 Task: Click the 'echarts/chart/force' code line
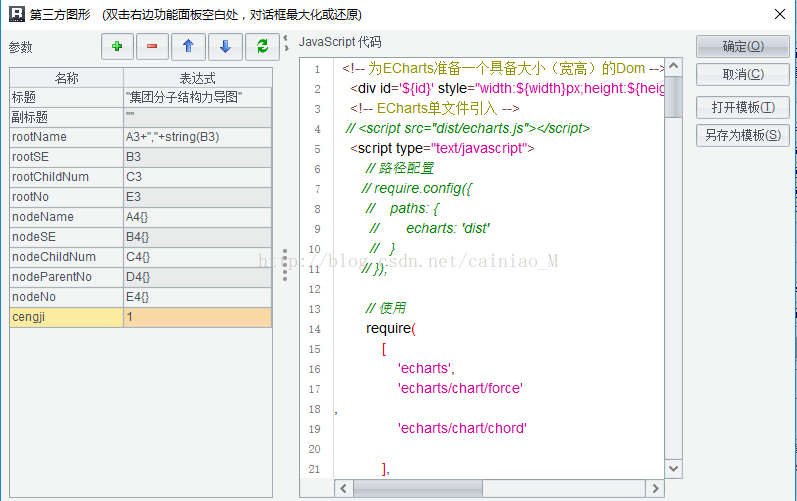point(460,389)
